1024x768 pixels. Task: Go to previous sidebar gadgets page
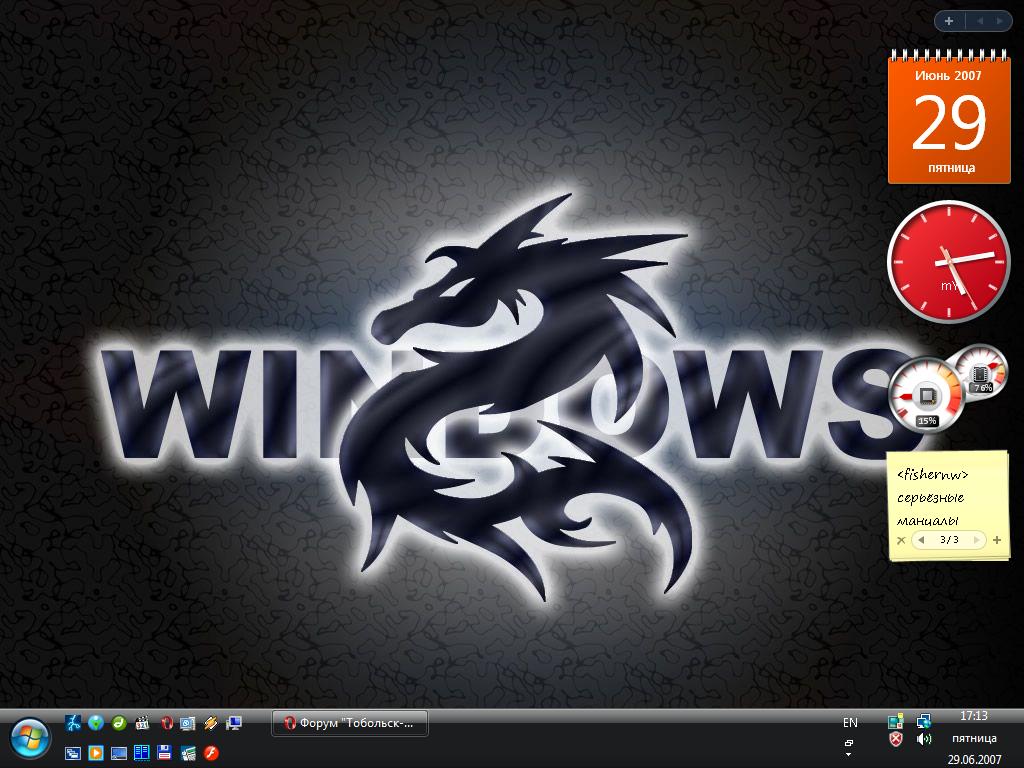point(980,21)
